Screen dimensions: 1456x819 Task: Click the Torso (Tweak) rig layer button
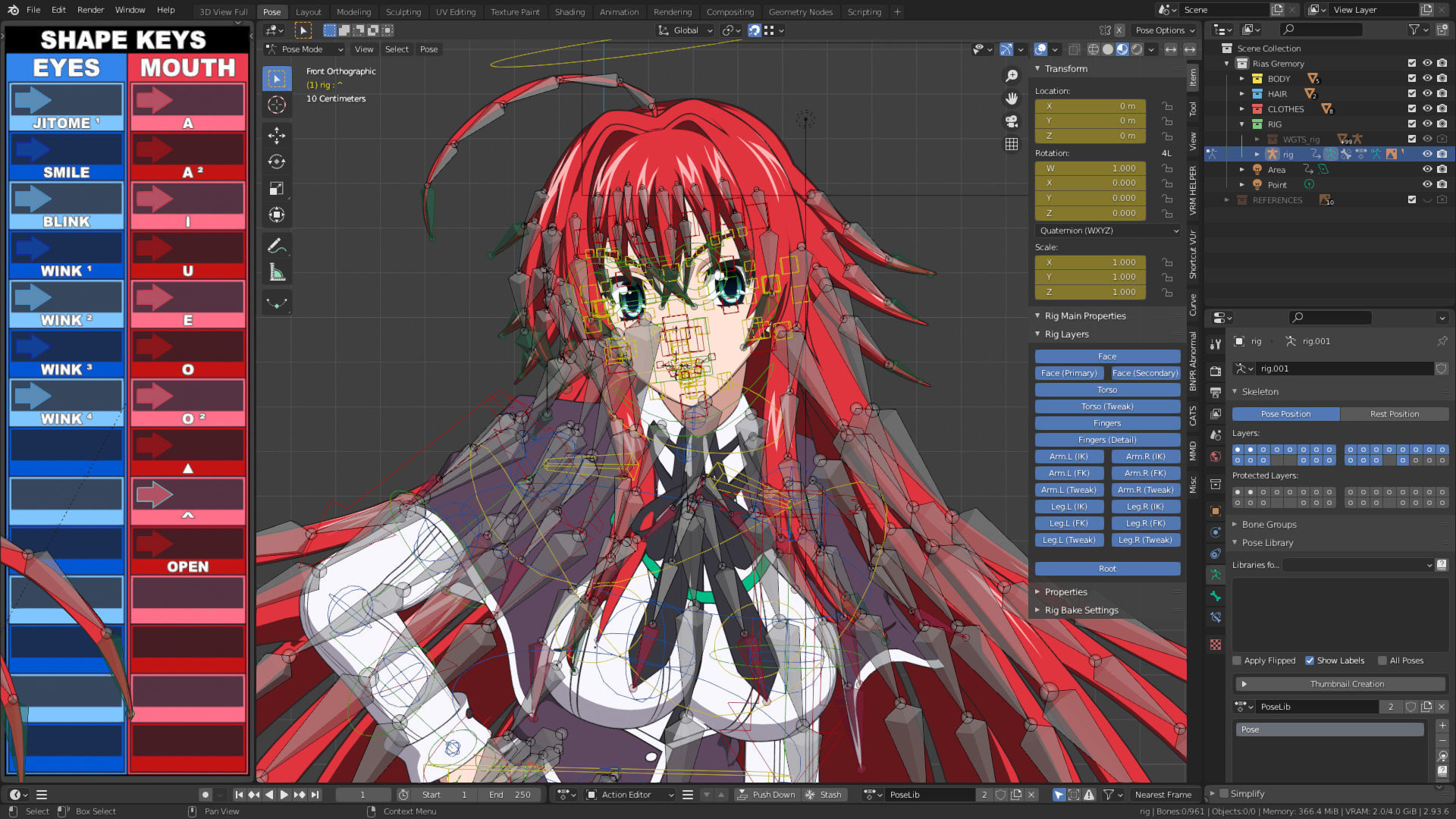coord(1107,406)
